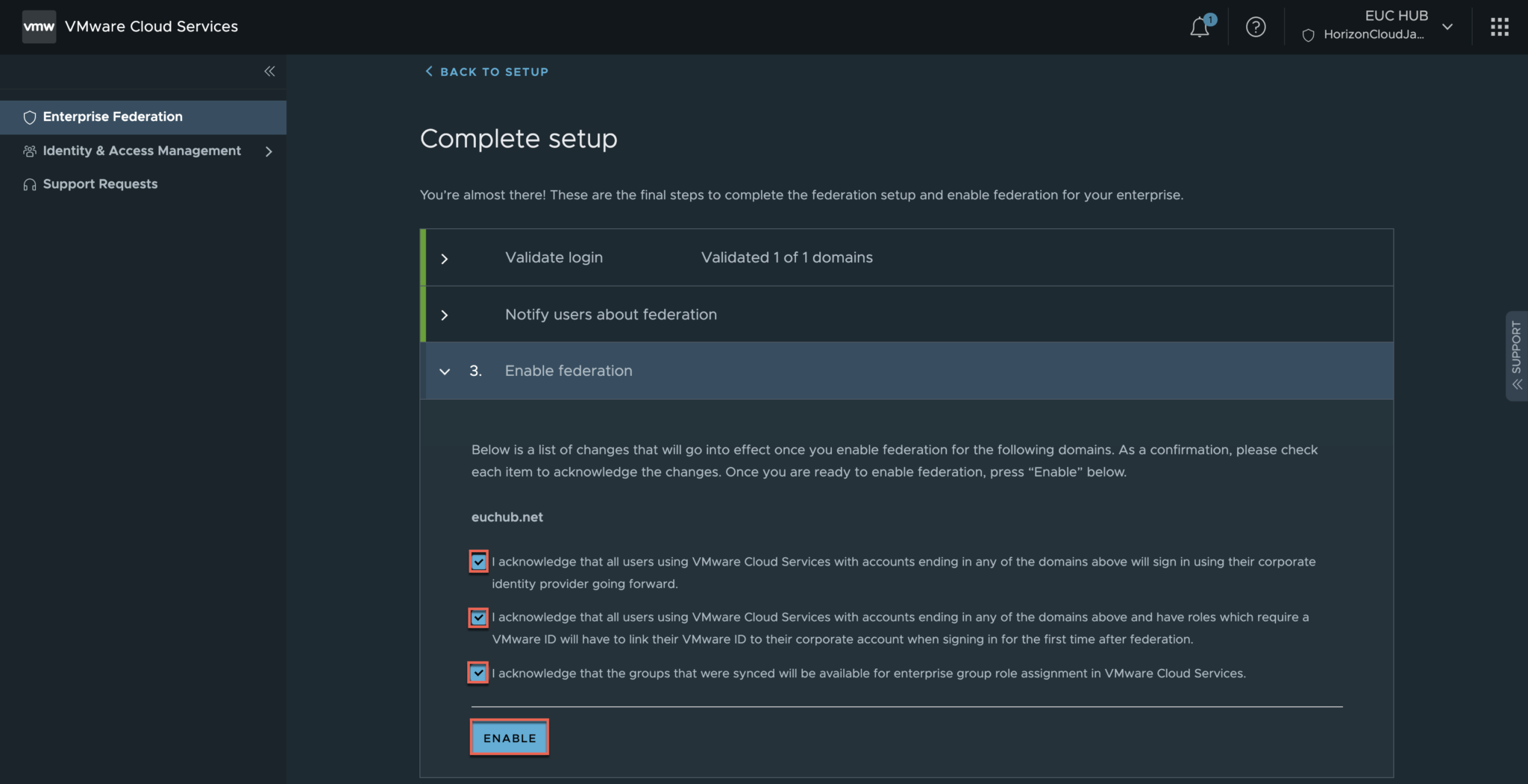
Task: Open the help question mark icon
Action: point(1256,27)
